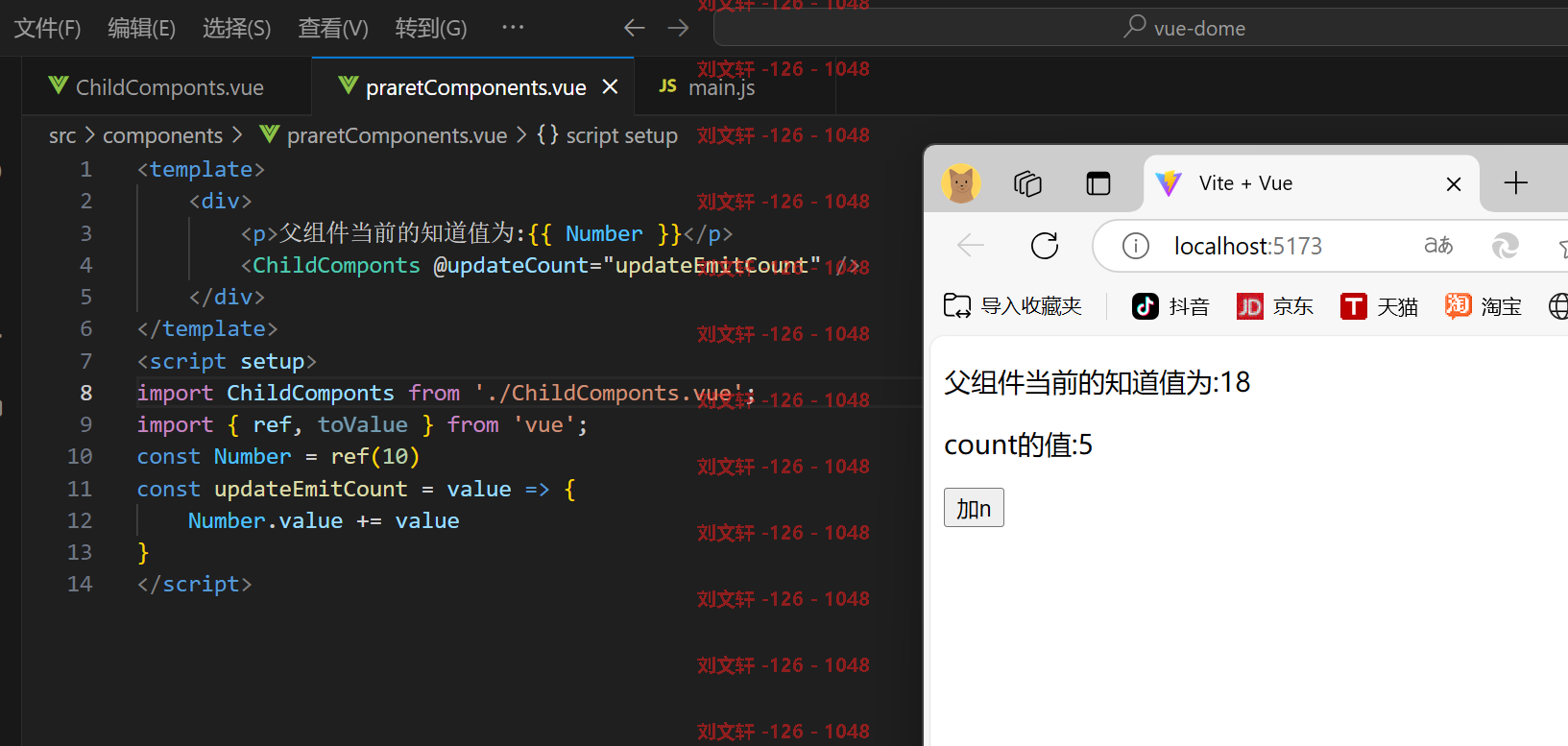Open the 淘宝 bookmark

click(1484, 306)
